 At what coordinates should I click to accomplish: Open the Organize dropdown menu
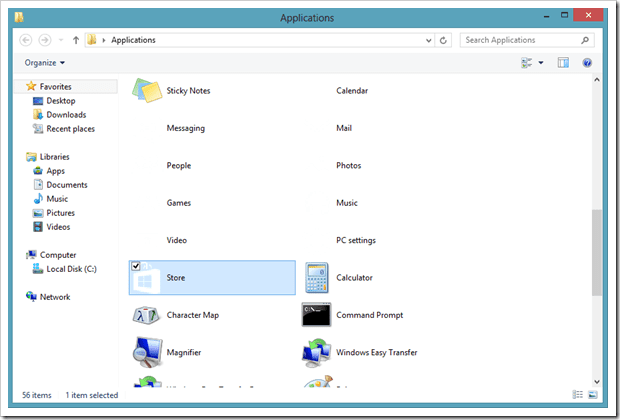click(44, 63)
